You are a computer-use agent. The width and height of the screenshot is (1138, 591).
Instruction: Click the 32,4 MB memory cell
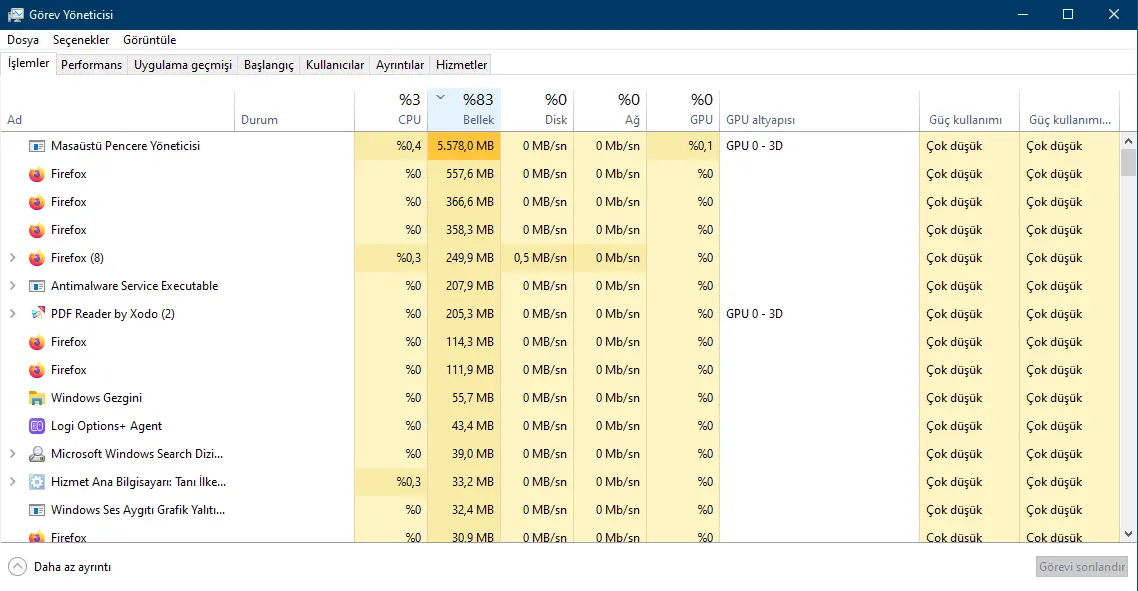[x=464, y=510]
